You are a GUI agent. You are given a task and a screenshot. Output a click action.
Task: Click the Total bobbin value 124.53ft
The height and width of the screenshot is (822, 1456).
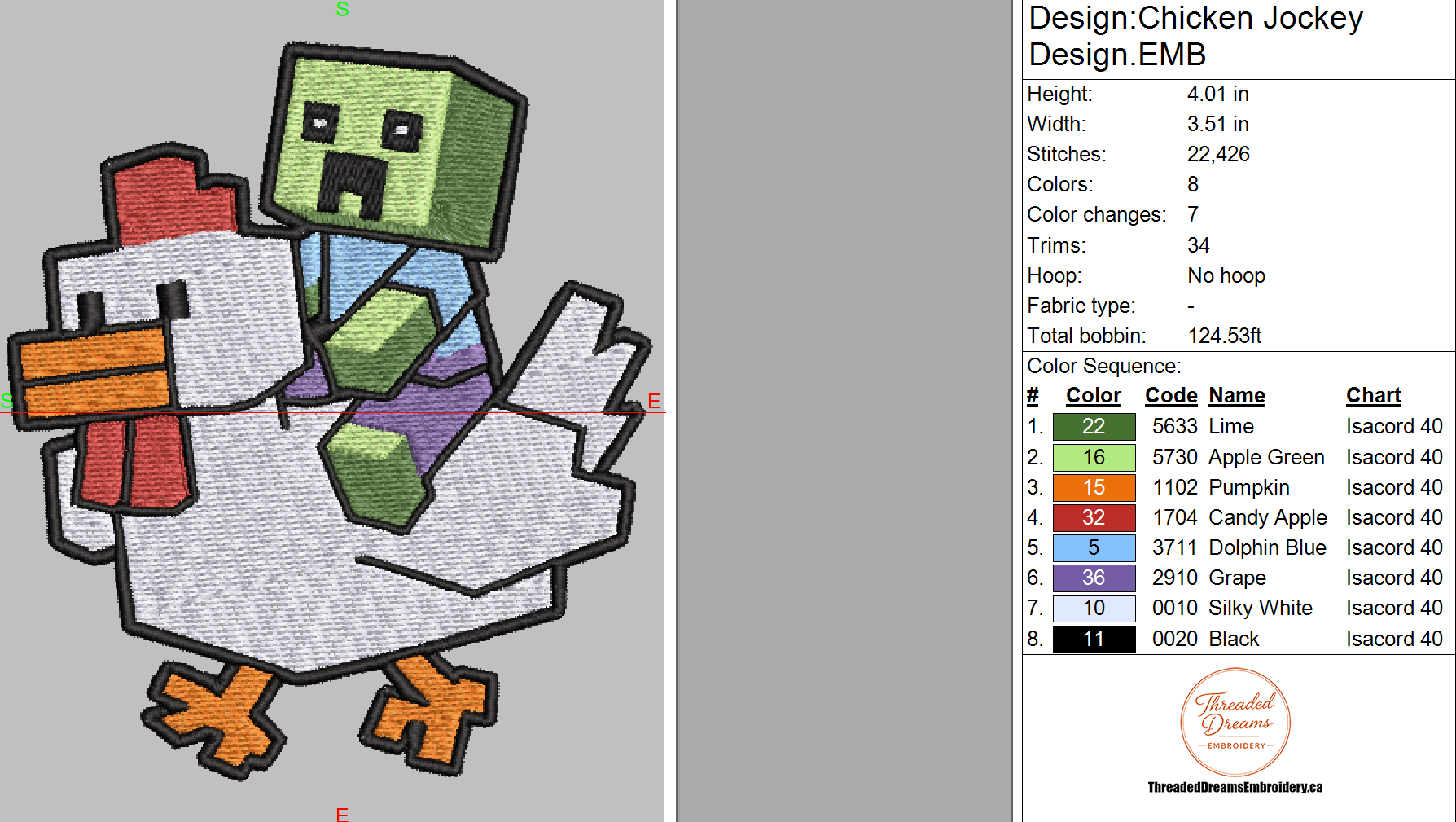click(1225, 336)
